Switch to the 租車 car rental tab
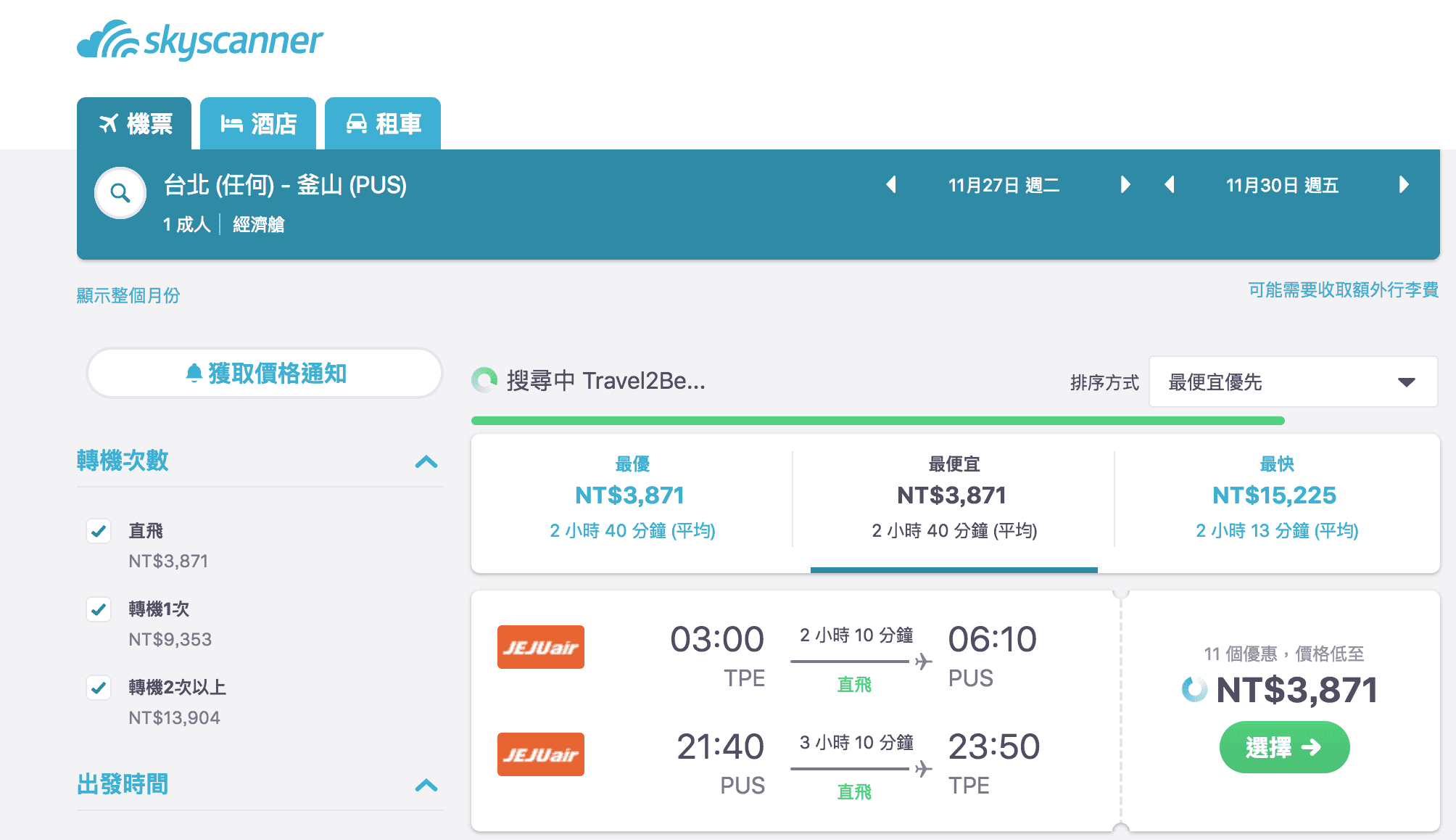 click(383, 123)
